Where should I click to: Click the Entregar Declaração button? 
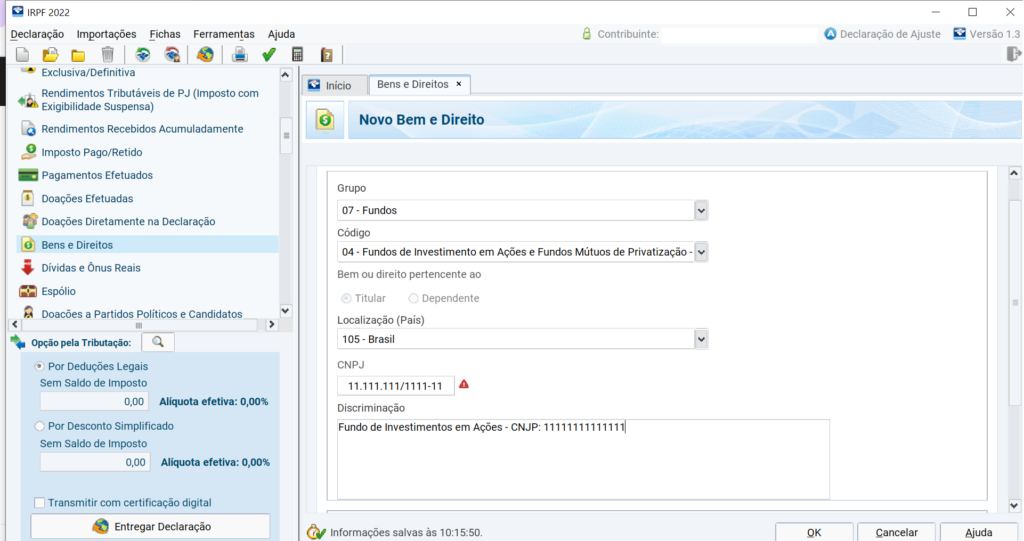pos(151,526)
